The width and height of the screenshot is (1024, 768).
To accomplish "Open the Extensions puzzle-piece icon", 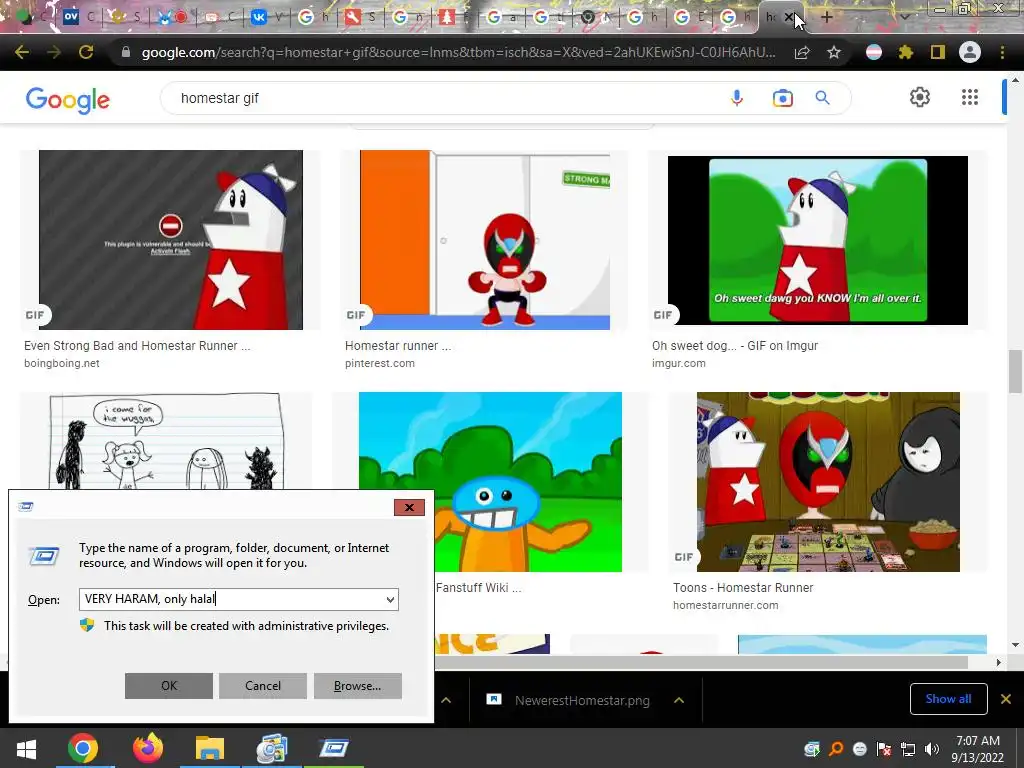I will click(905, 52).
